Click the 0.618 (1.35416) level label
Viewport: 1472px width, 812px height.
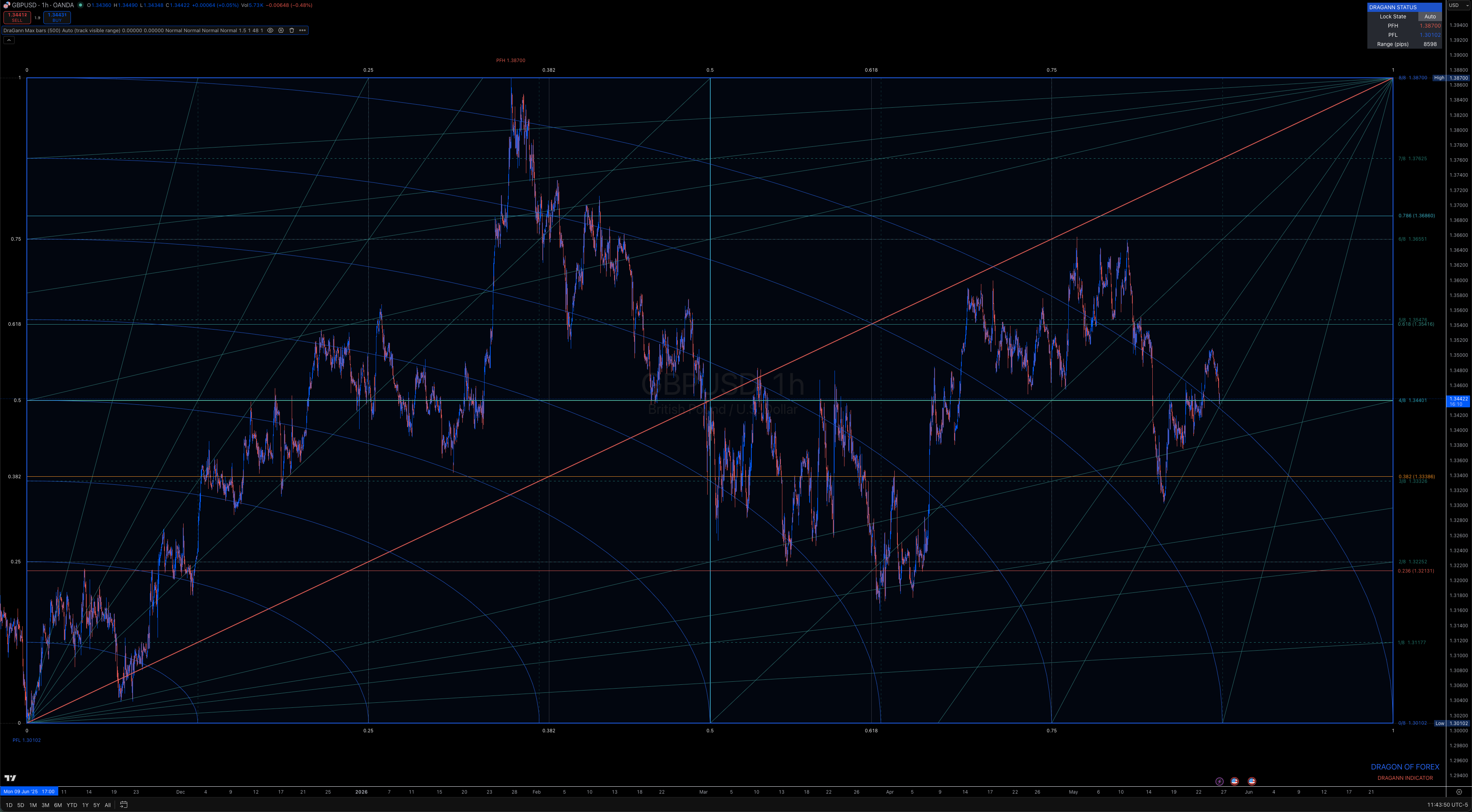click(x=1416, y=325)
